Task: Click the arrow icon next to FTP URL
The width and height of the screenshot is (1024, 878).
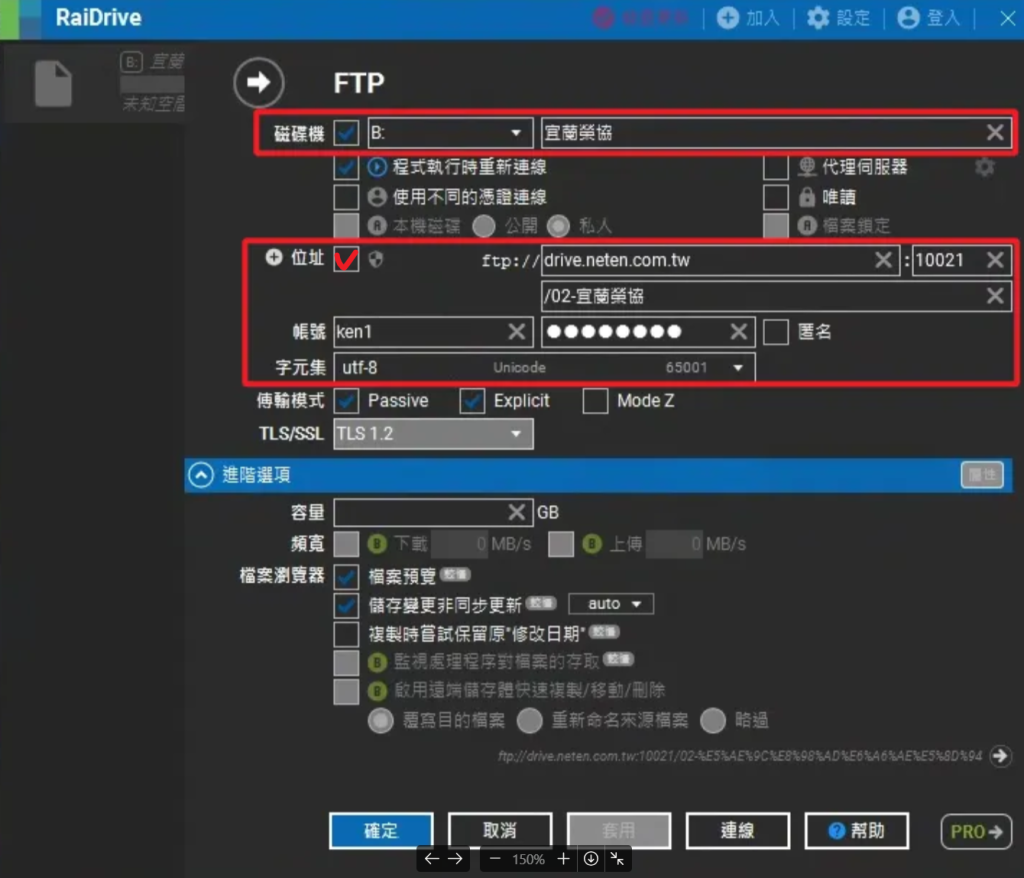Action: (1000, 756)
